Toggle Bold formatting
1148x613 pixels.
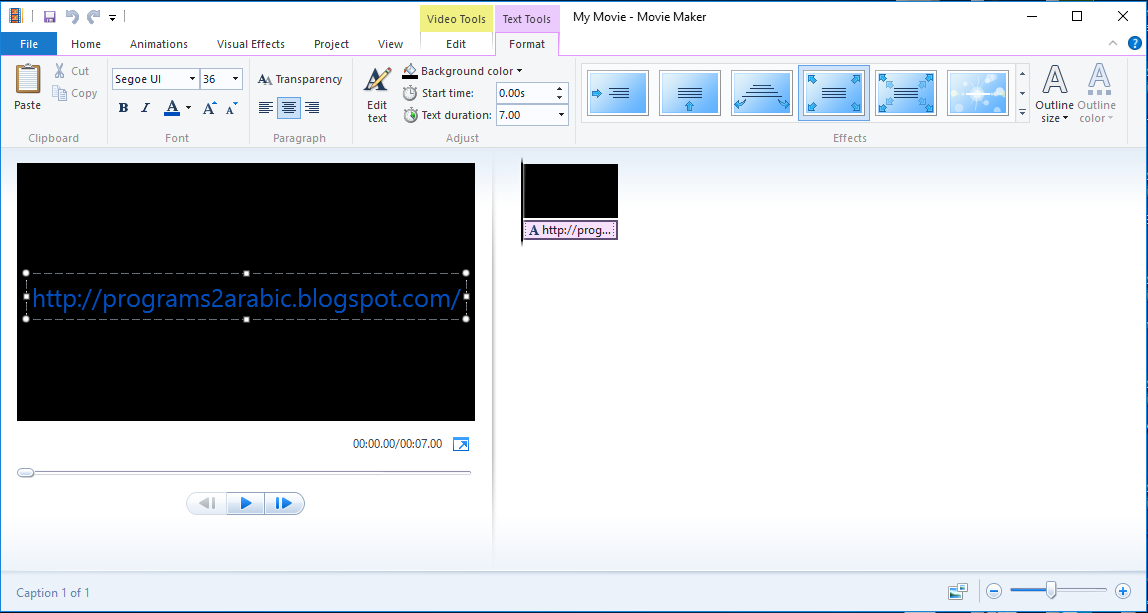pos(123,108)
